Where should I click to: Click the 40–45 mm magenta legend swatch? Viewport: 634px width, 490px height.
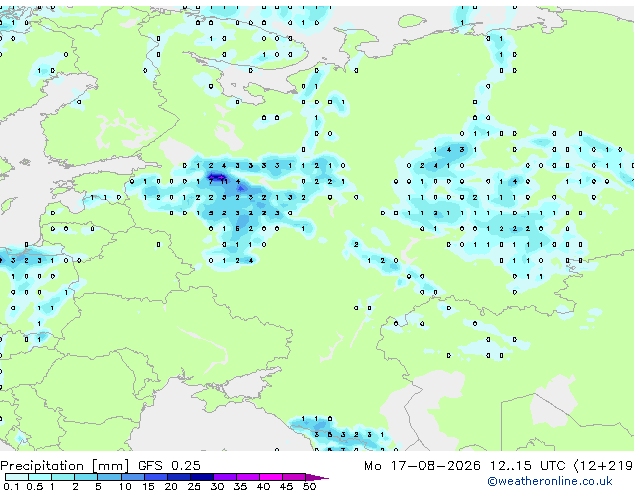[x=271, y=477]
